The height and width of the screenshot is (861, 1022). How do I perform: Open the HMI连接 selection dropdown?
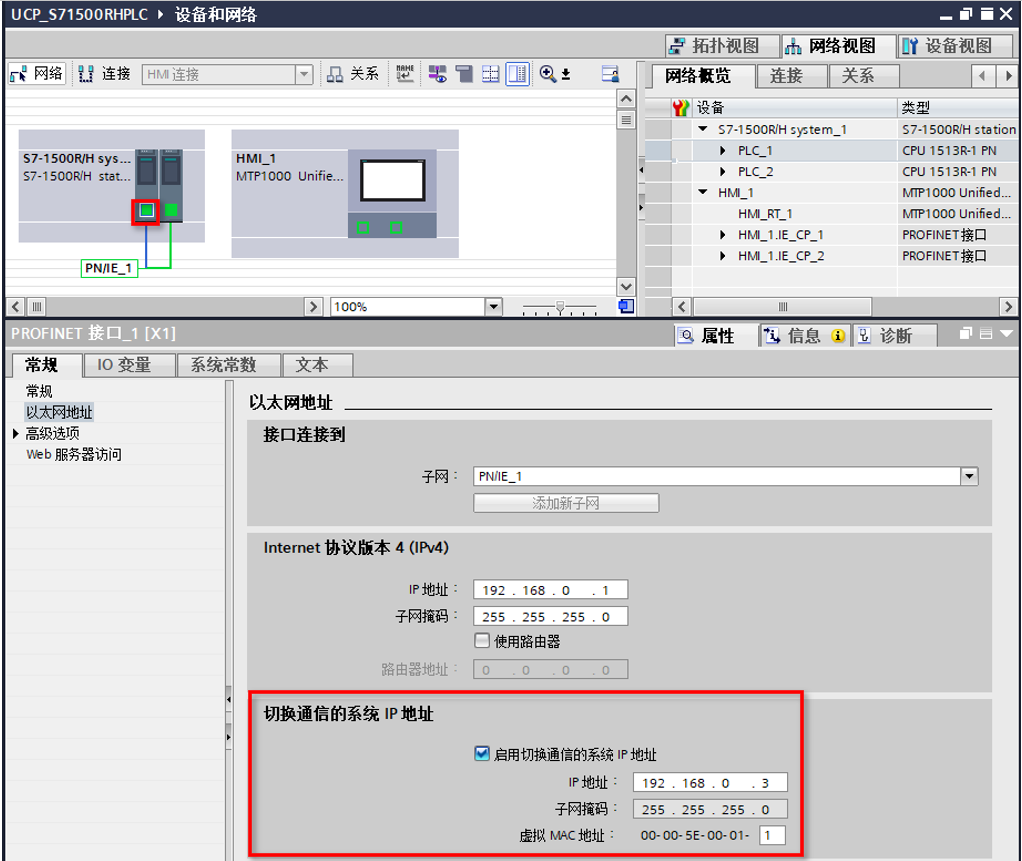click(x=302, y=73)
